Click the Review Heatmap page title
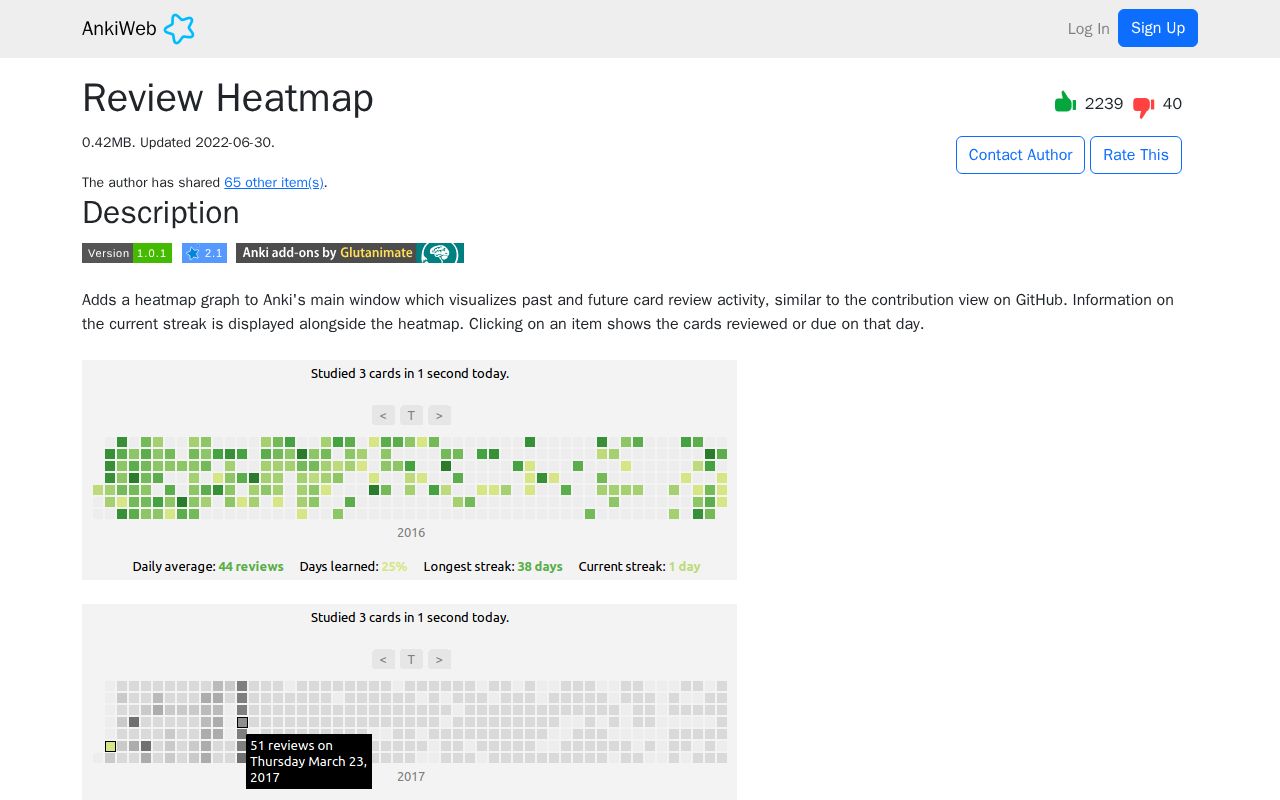This screenshot has height=800, width=1280. pos(228,98)
